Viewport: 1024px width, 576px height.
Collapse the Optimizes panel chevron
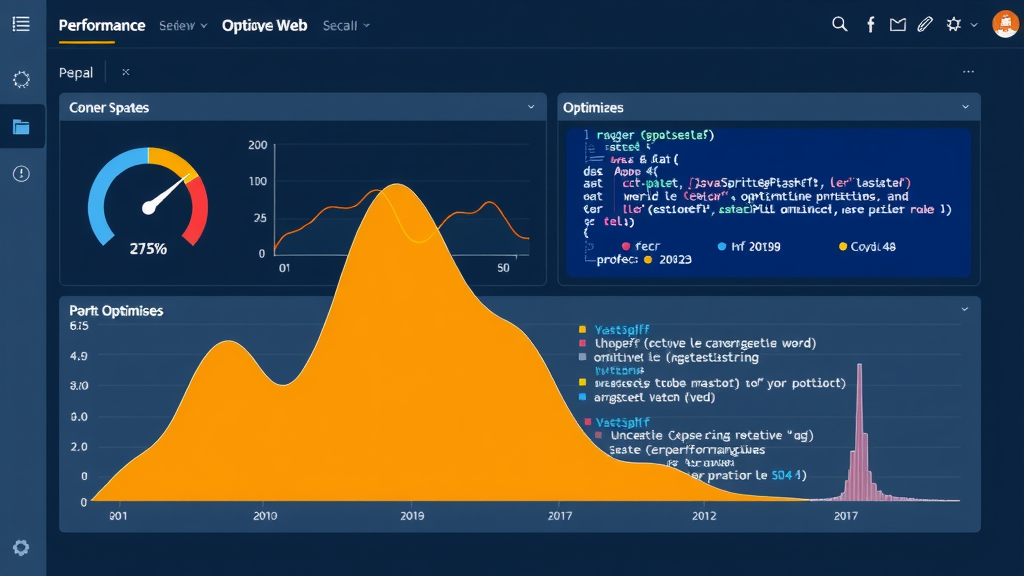pos(966,106)
